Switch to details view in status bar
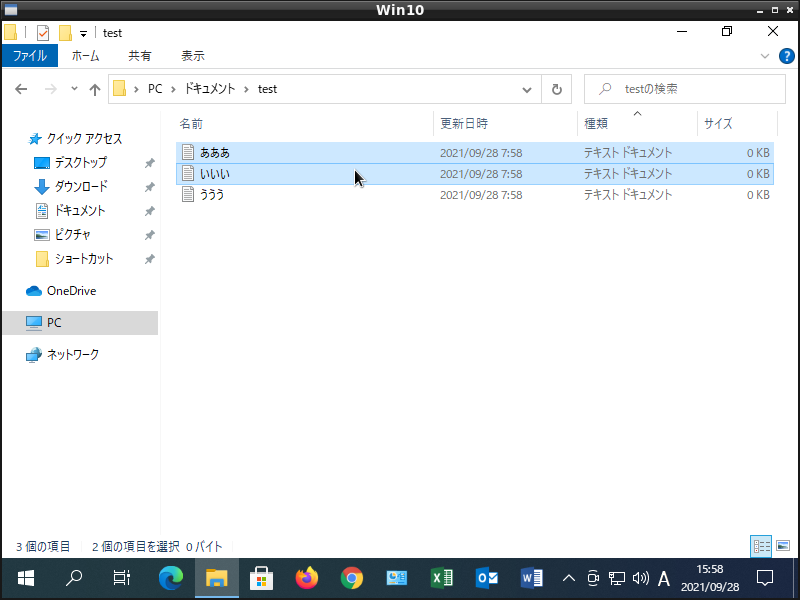The image size is (800, 600). (x=761, y=546)
